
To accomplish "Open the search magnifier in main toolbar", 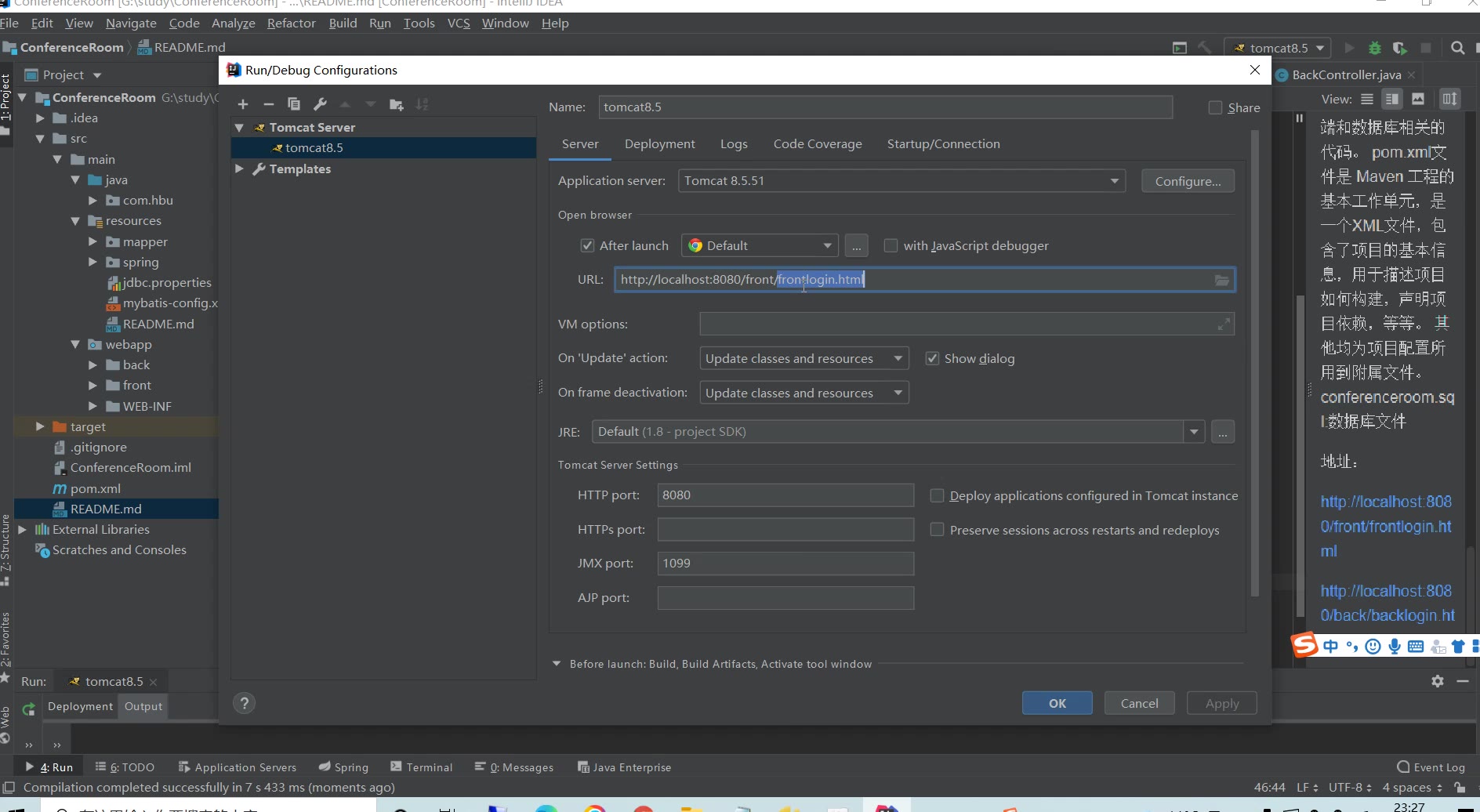I will point(1457,48).
